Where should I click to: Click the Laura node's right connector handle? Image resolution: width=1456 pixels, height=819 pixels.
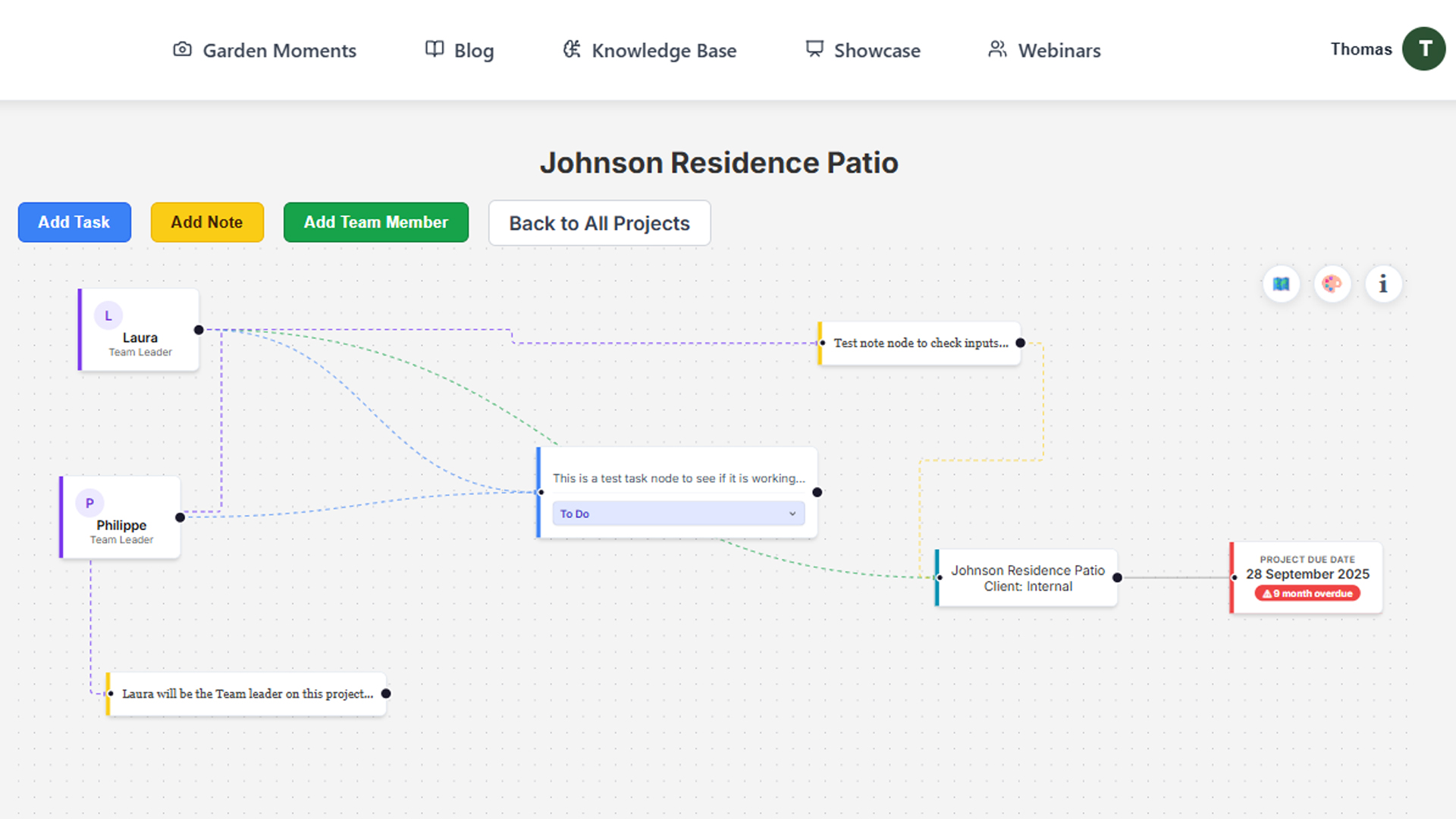[x=199, y=330]
